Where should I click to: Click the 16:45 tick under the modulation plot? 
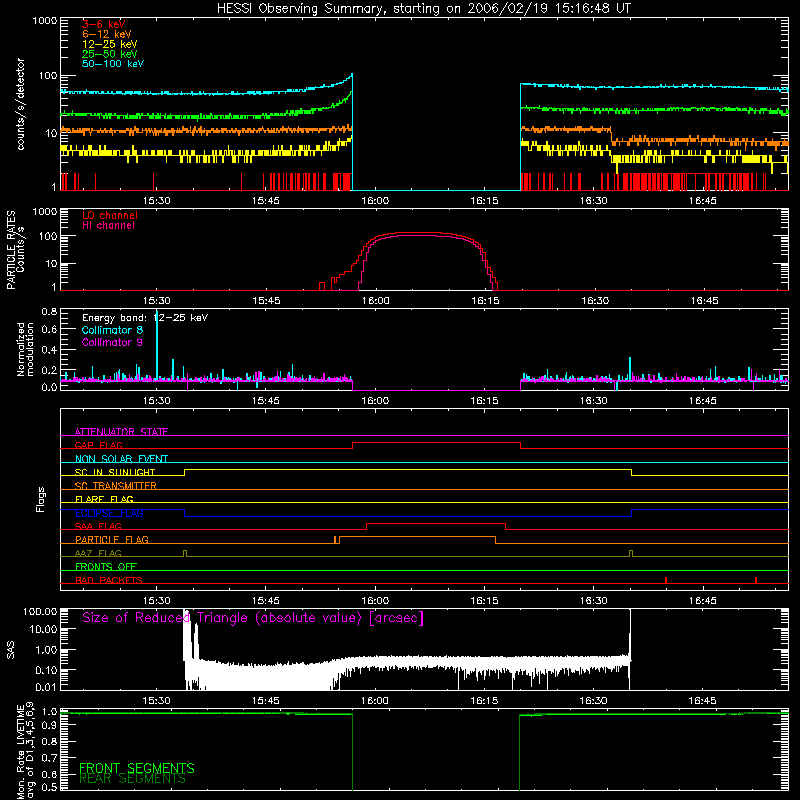tap(703, 401)
